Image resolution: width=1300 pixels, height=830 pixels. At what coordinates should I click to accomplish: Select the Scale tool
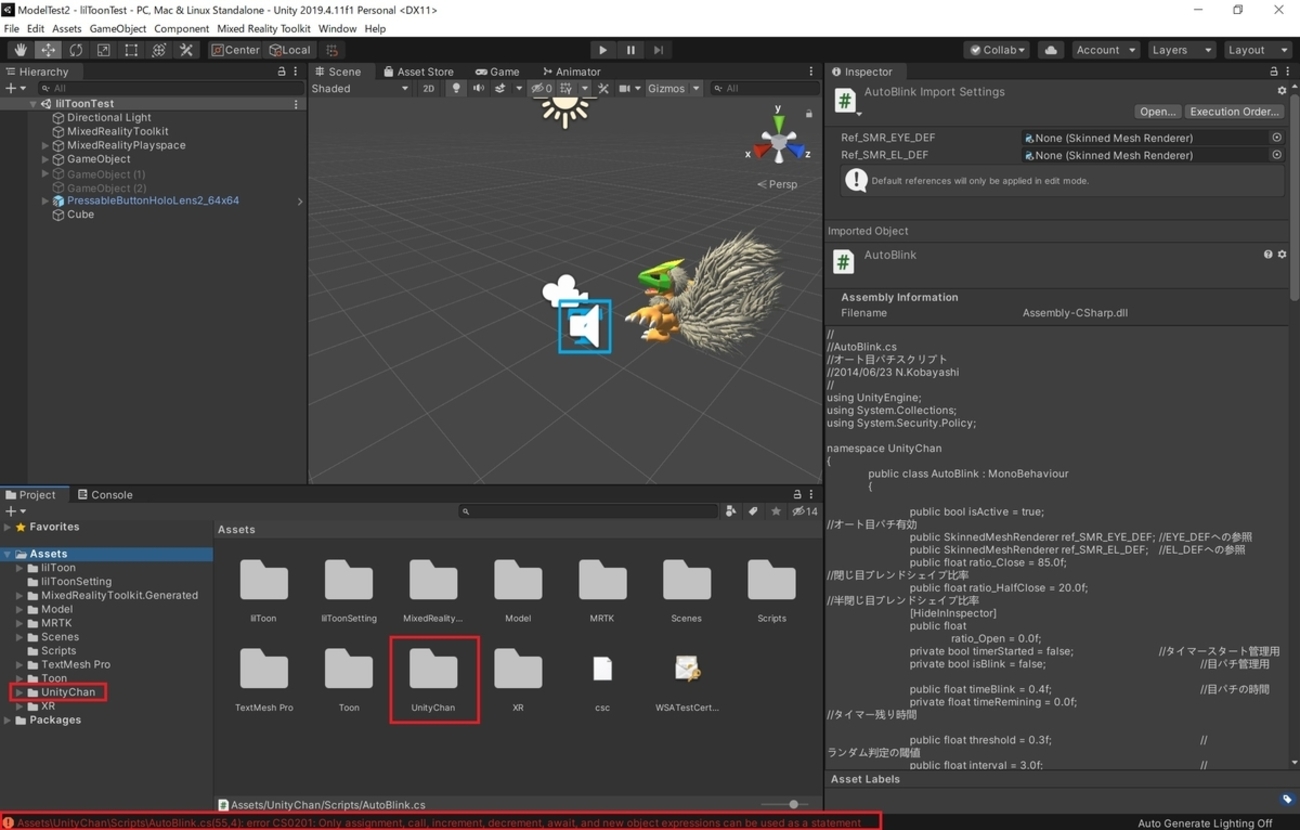[103, 49]
